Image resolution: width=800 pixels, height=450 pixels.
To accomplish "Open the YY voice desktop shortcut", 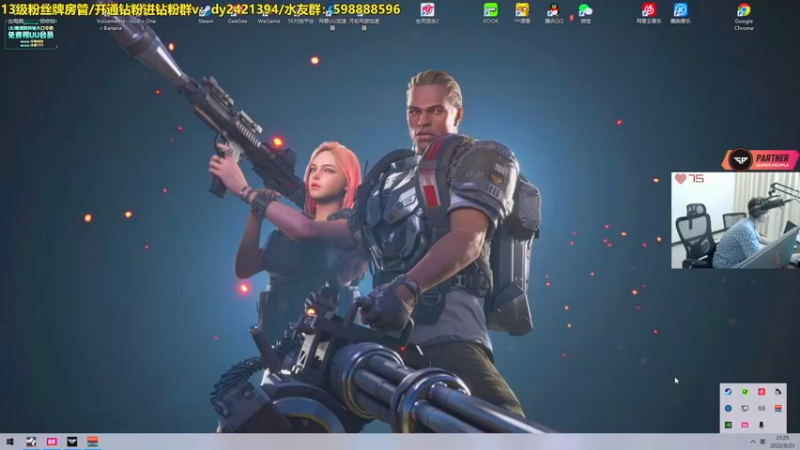I will [x=522, y=13].
